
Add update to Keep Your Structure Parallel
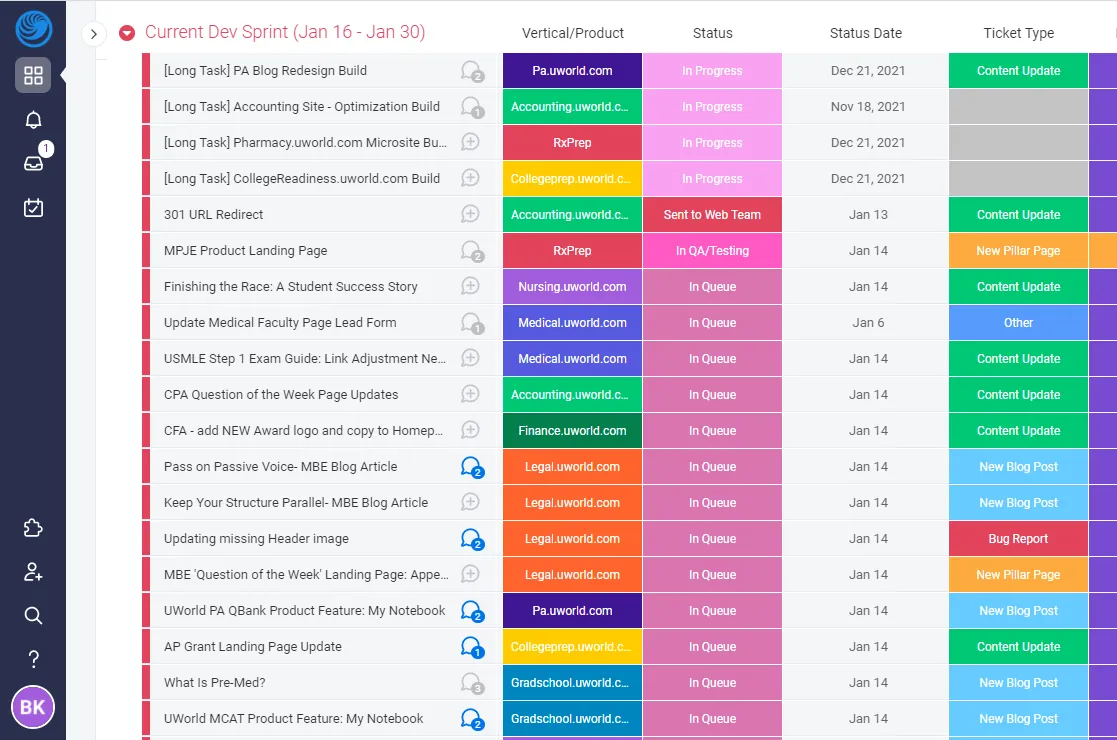[x=470, y=502]
